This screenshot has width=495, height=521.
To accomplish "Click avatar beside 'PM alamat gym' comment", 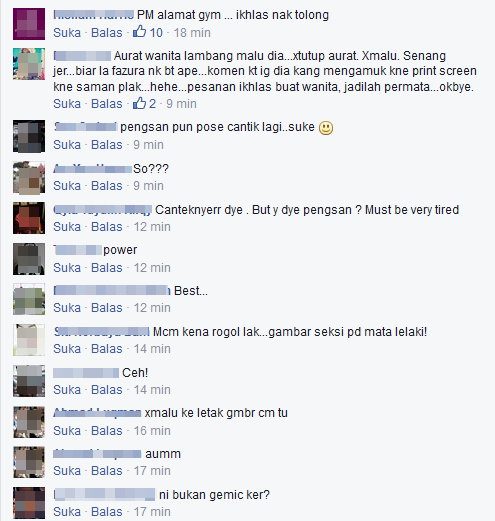I will click(29, 24).
